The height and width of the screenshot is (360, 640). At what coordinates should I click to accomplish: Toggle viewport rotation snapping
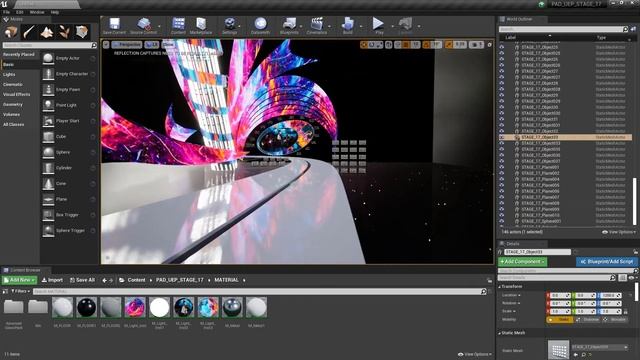pos(427,44)
